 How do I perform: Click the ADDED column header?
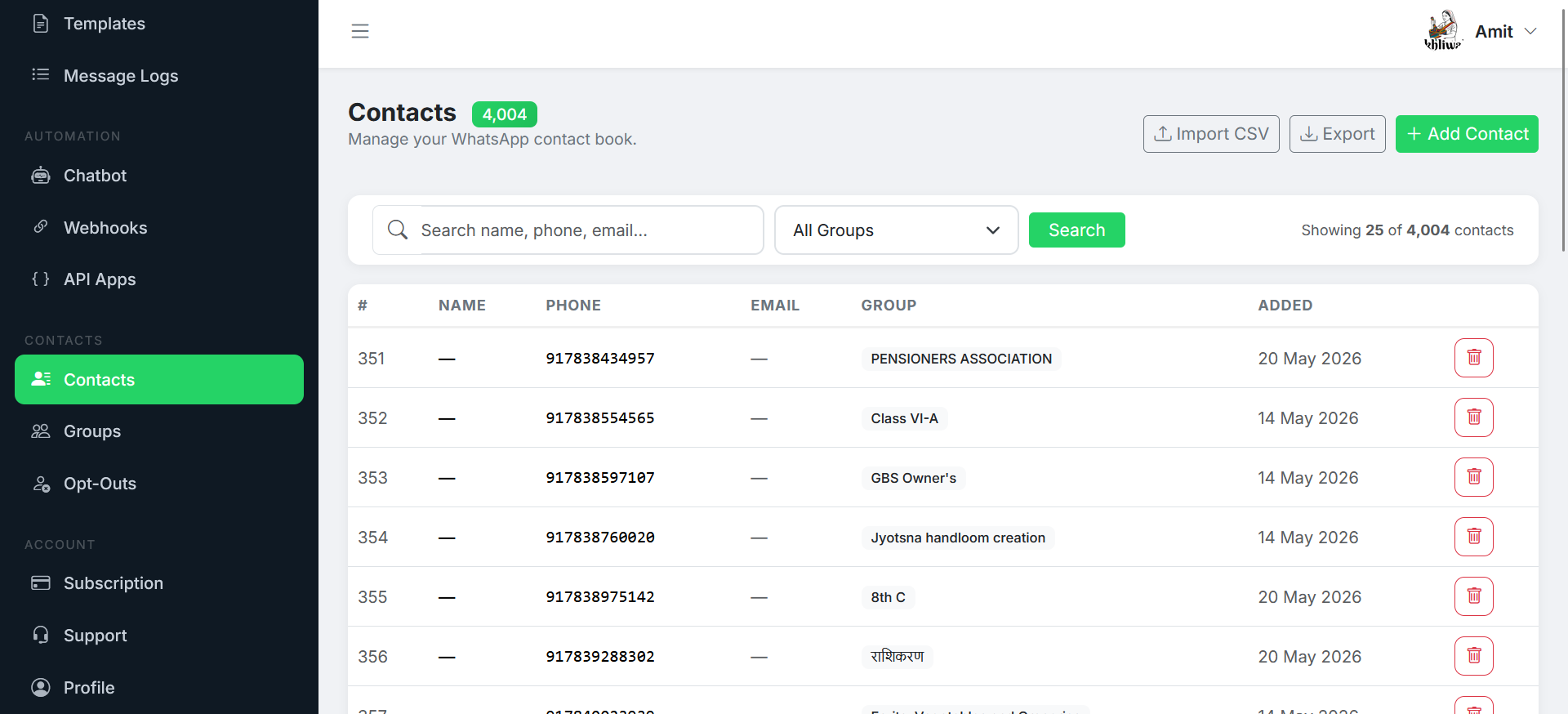point(1285,306)
